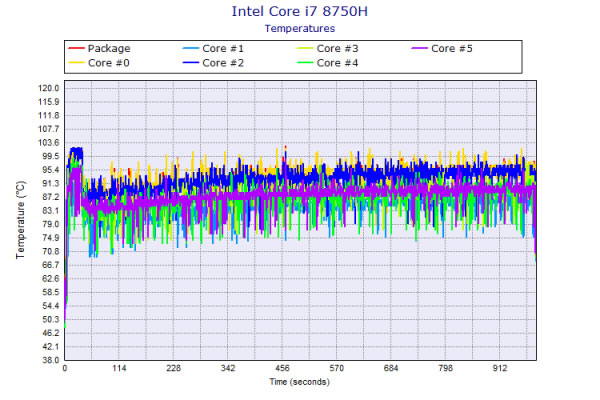
Task: Click the 912 x-axis tick label
Action: (x=500, y=368)
